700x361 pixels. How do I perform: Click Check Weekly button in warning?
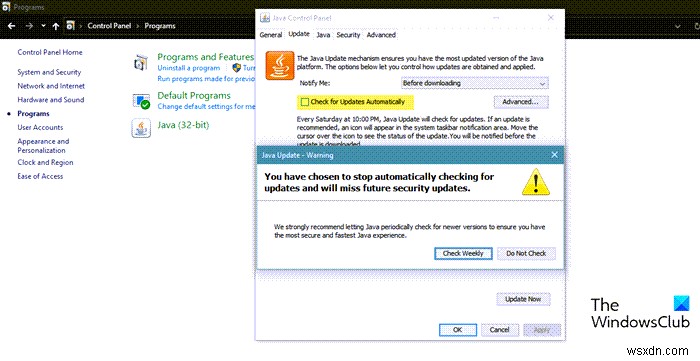[463, 253]
